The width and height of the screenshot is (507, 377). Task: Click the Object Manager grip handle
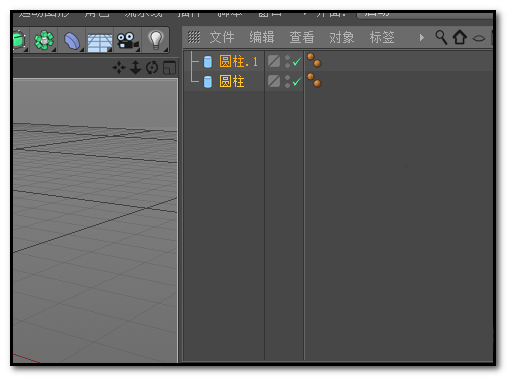pyautogui.click(x=194, y=37)
